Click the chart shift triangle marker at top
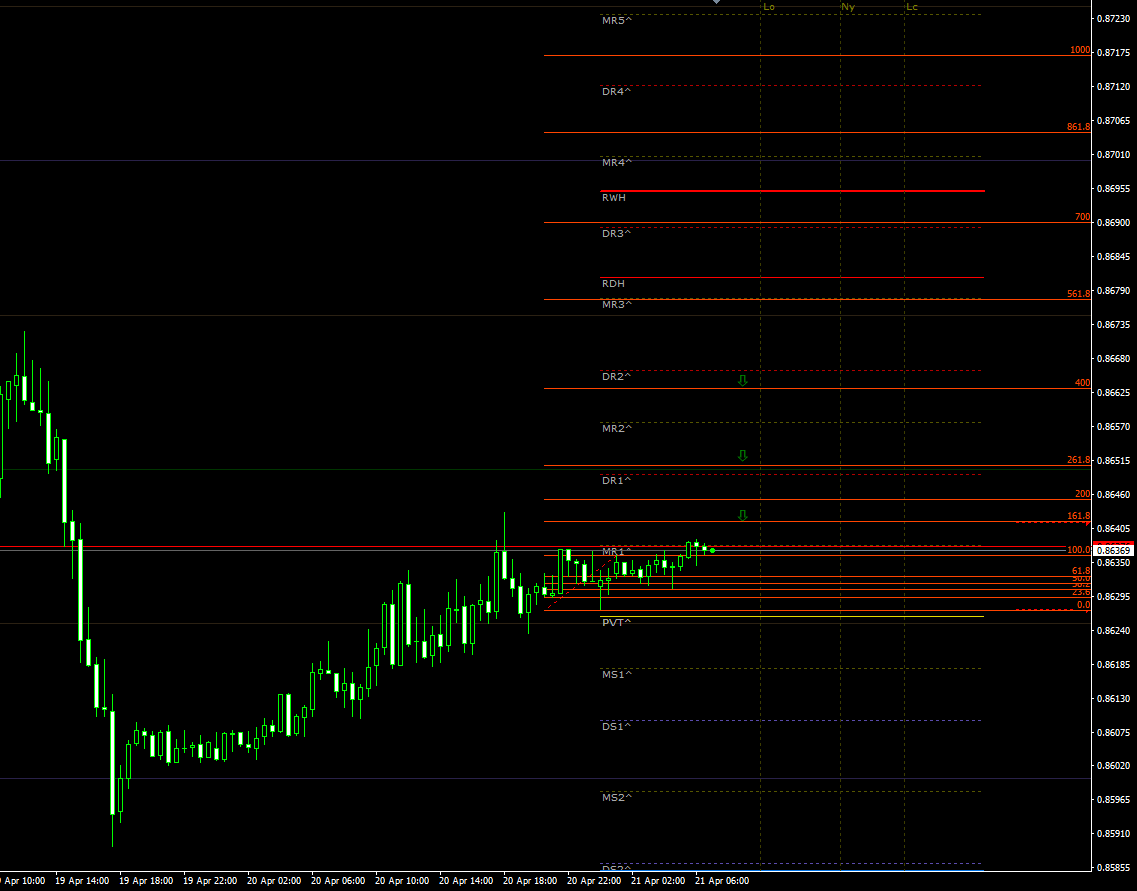This screenshot has width=1137, height=891. [716, 3]
